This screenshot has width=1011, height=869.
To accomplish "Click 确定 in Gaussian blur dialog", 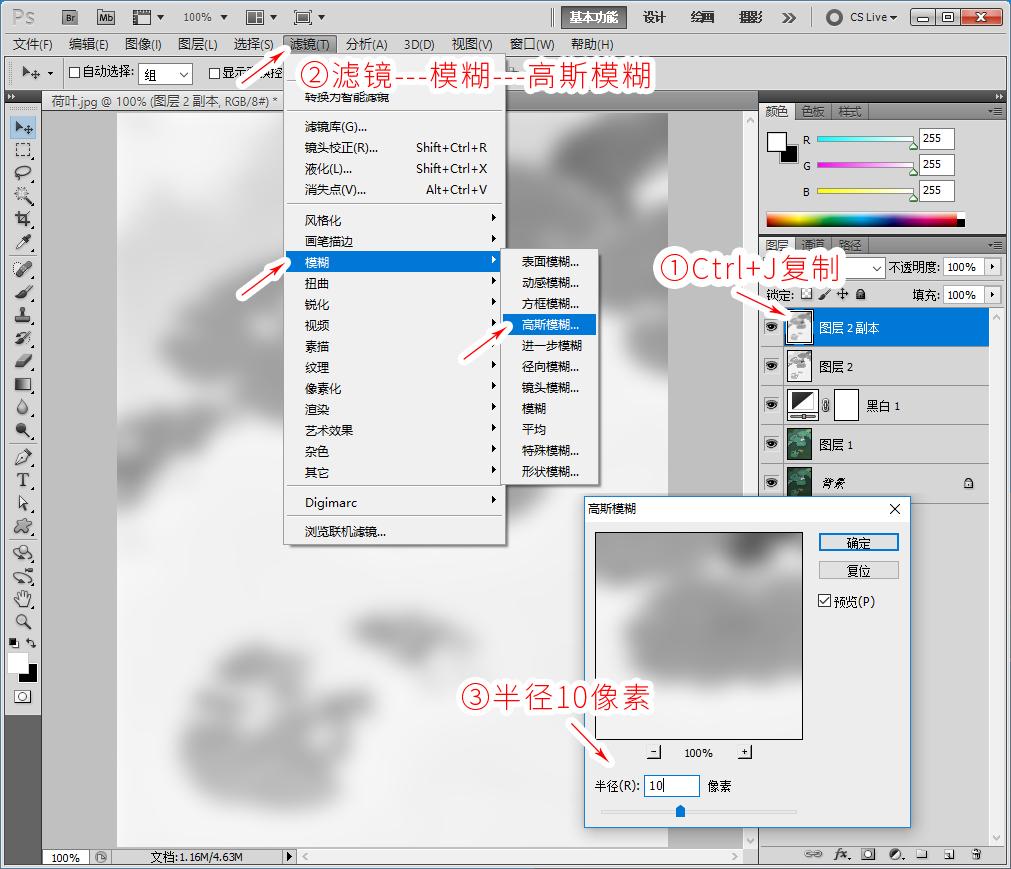I will 858,543.
